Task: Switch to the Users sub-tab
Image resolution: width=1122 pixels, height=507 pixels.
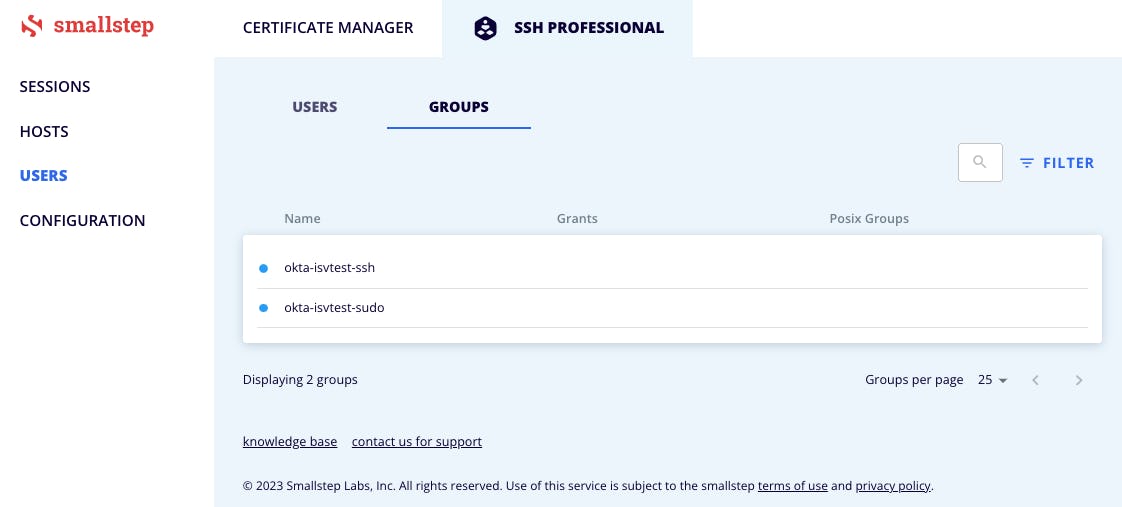Action: (314, 107)
